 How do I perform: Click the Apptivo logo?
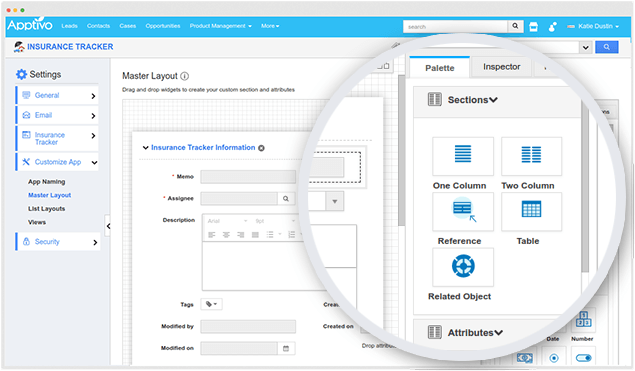(30, 25)
